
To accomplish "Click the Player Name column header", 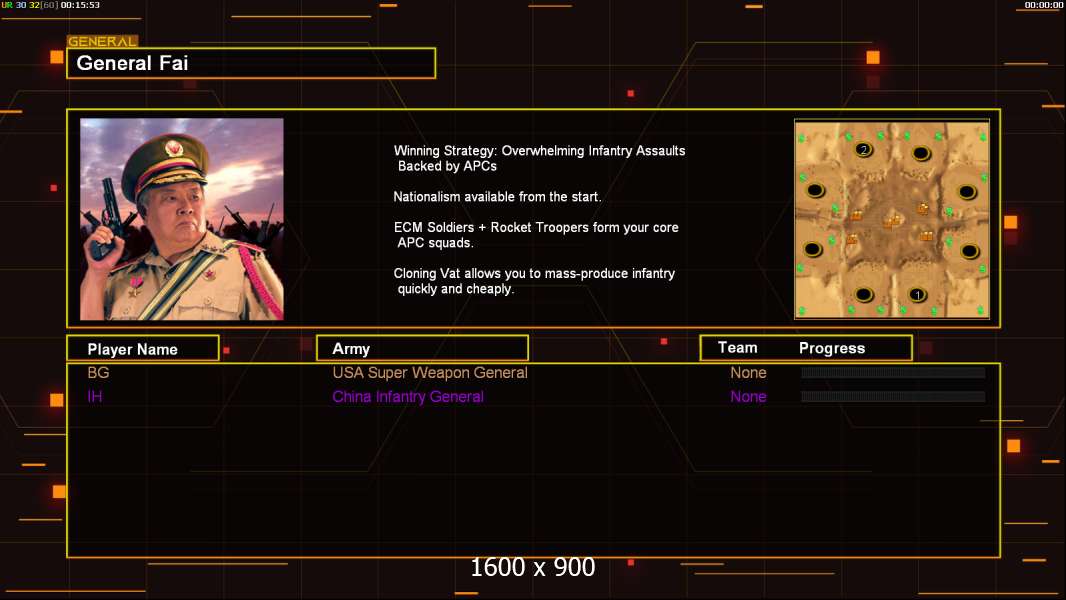I will tap(143, 349).
